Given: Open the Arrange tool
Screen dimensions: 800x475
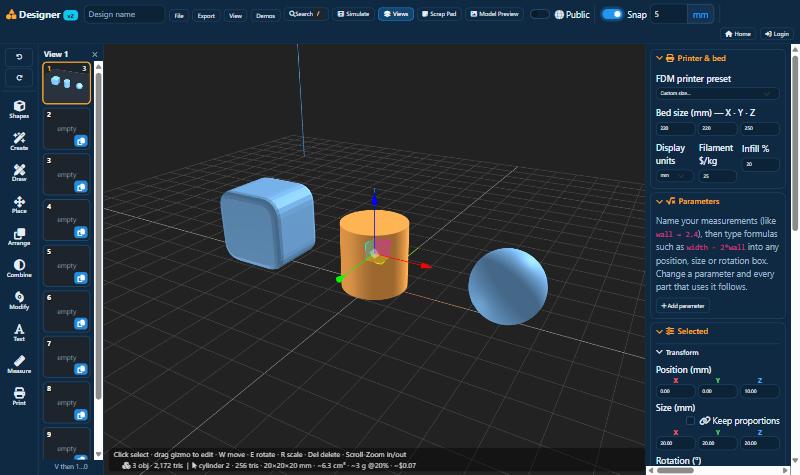Looking at the screenshot, I should pyautogui.click(x=19, y=237).
